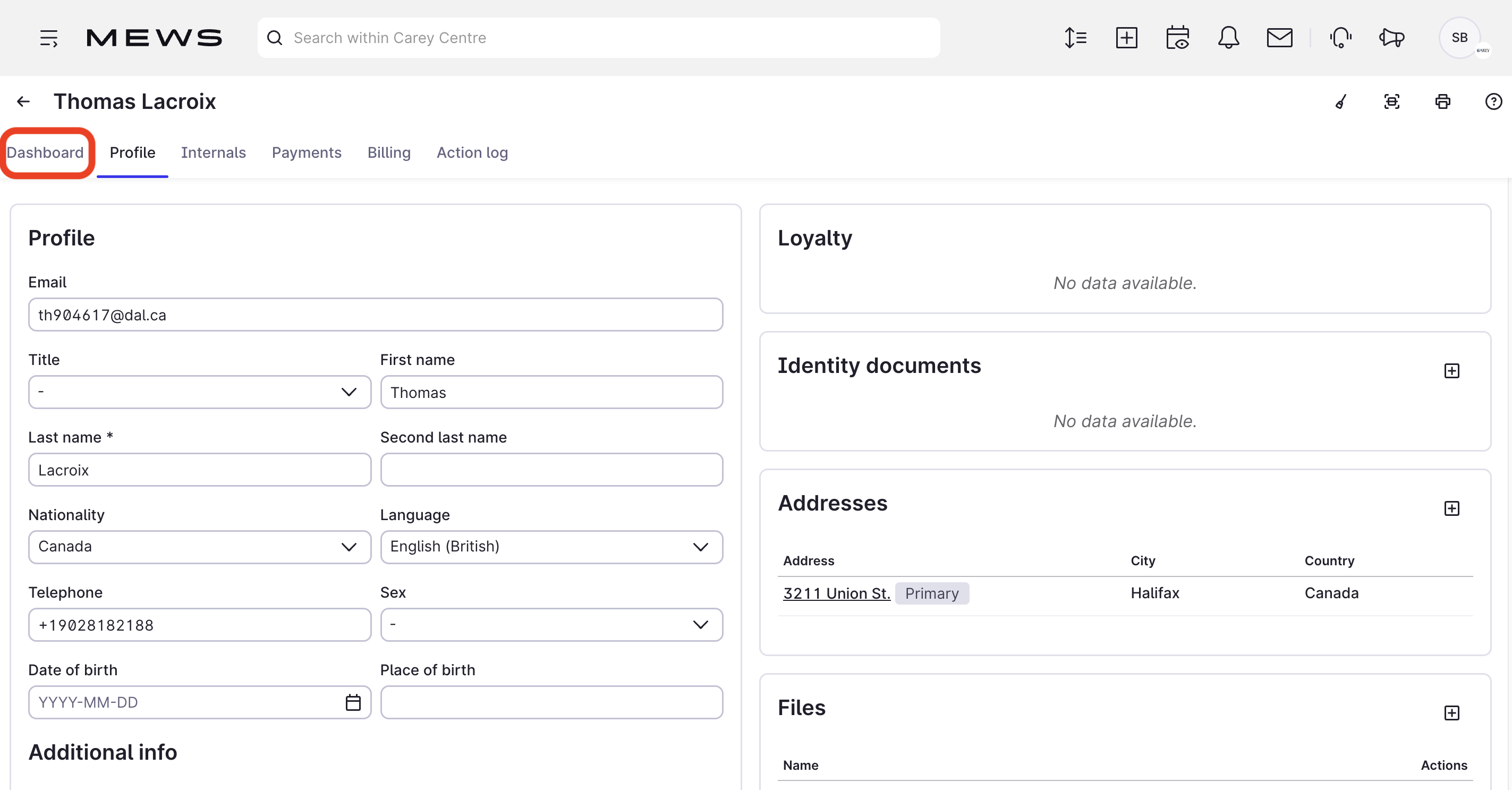Open the Sex dropdown
This screenshot has height=790, width=1512.
(x=550, y=624)
